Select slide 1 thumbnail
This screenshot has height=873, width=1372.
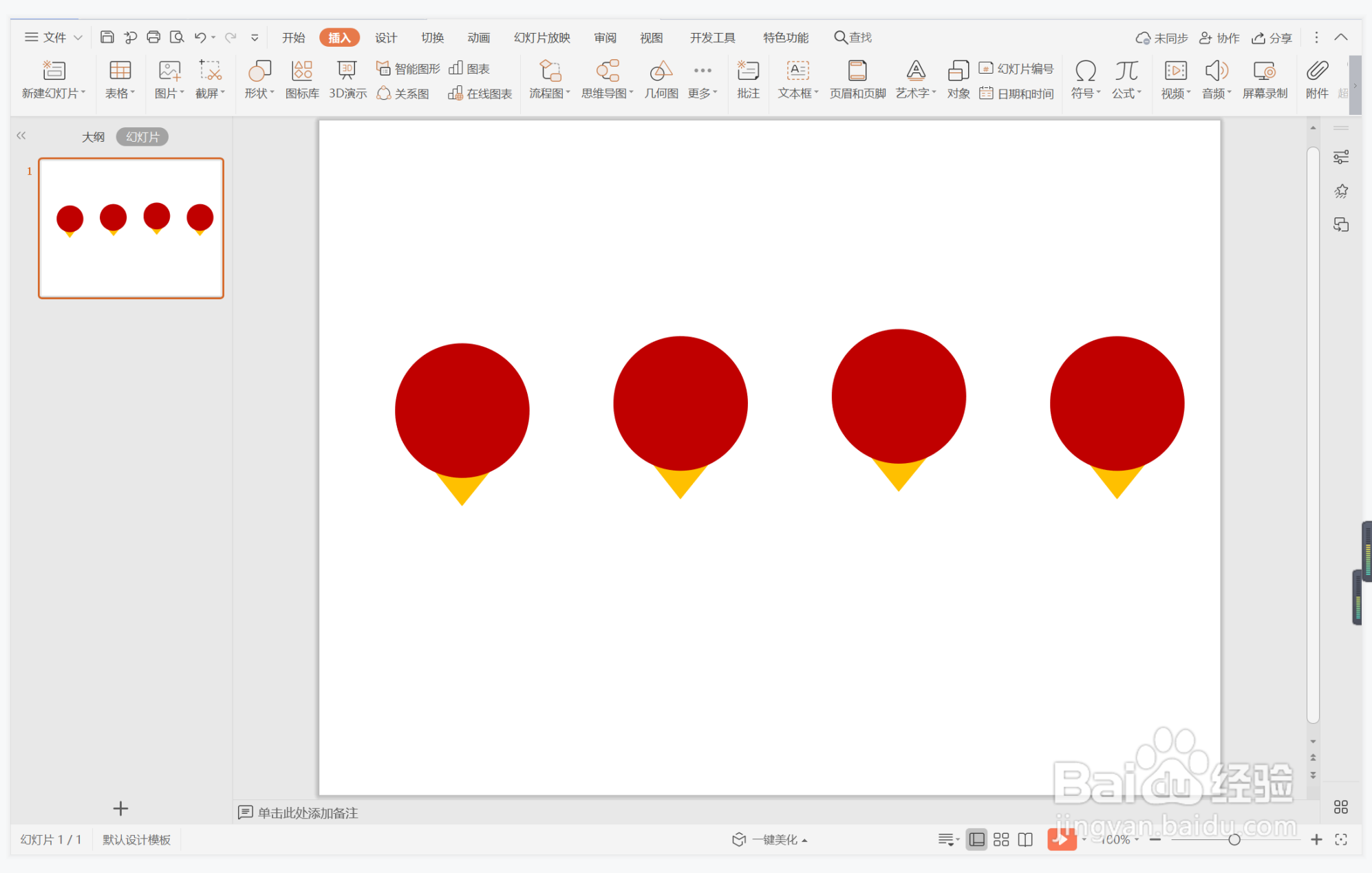pyautogui.click(x=131, y=228)
